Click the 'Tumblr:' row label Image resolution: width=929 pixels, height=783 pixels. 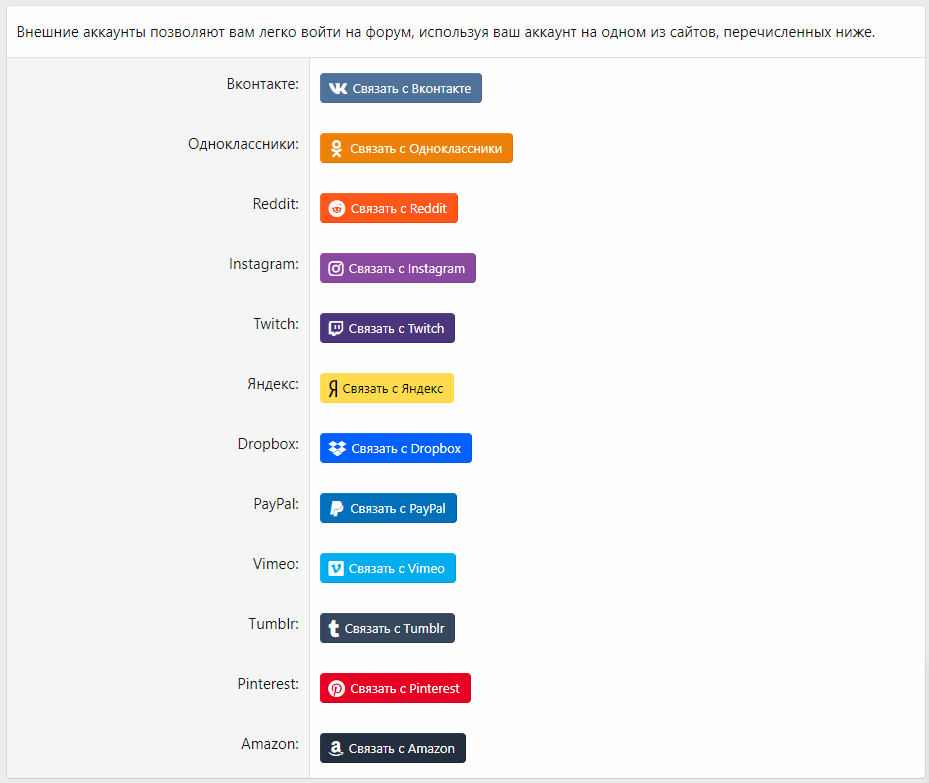point(274,624)
